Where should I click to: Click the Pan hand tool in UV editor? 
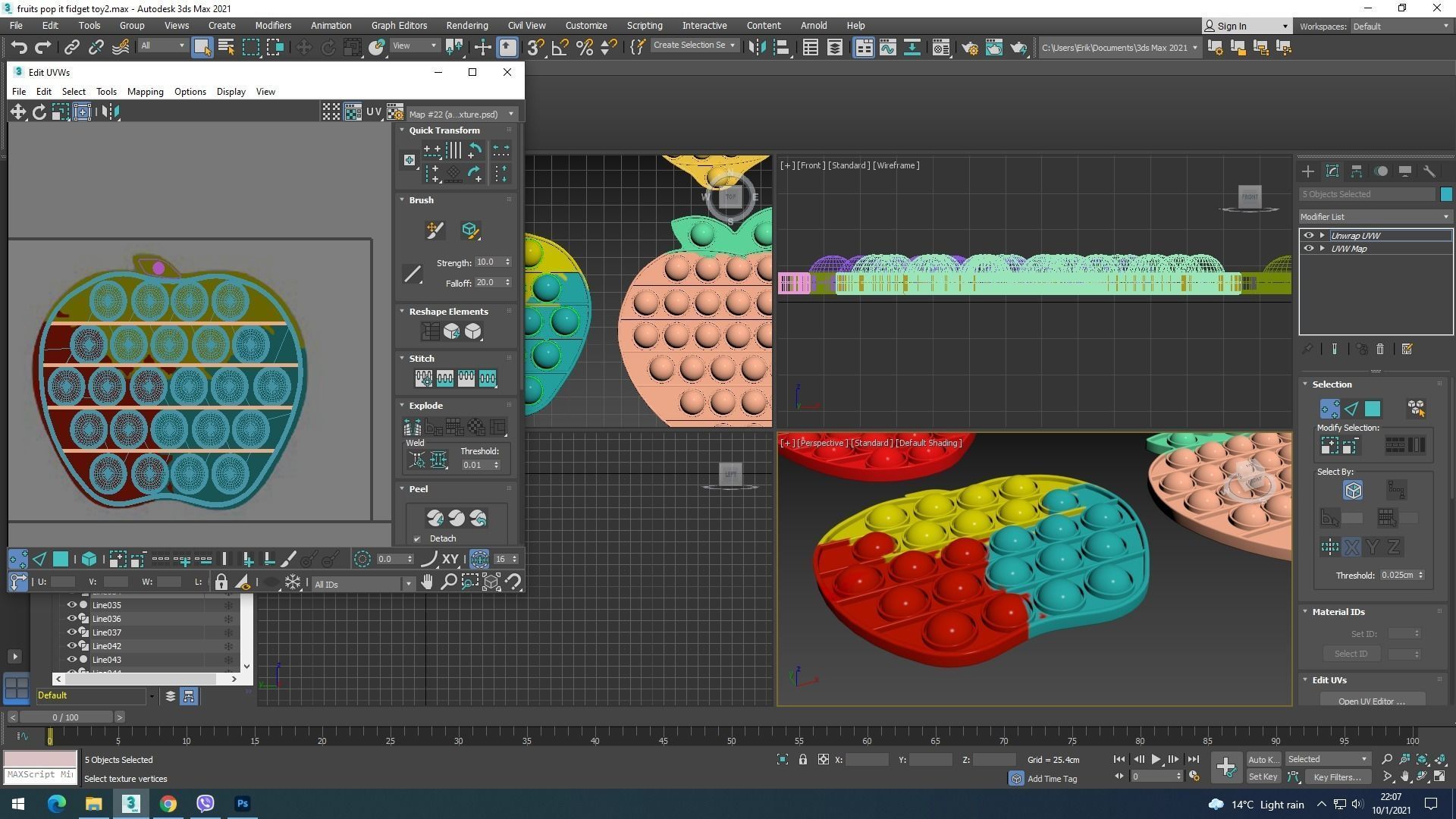pyautogui.click(x=427, y=582)
